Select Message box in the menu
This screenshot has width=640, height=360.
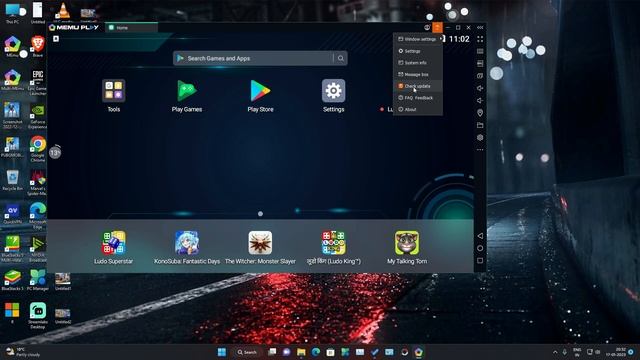(418, 74)
